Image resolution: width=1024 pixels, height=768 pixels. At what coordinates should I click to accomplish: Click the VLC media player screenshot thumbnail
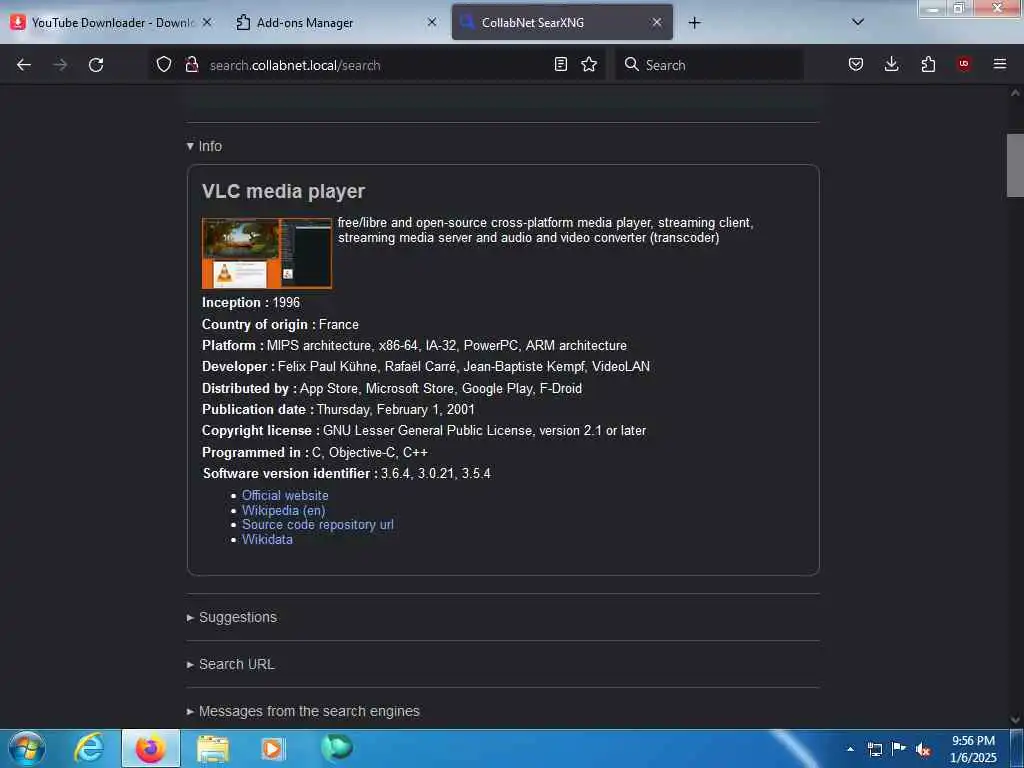[267, 253]
